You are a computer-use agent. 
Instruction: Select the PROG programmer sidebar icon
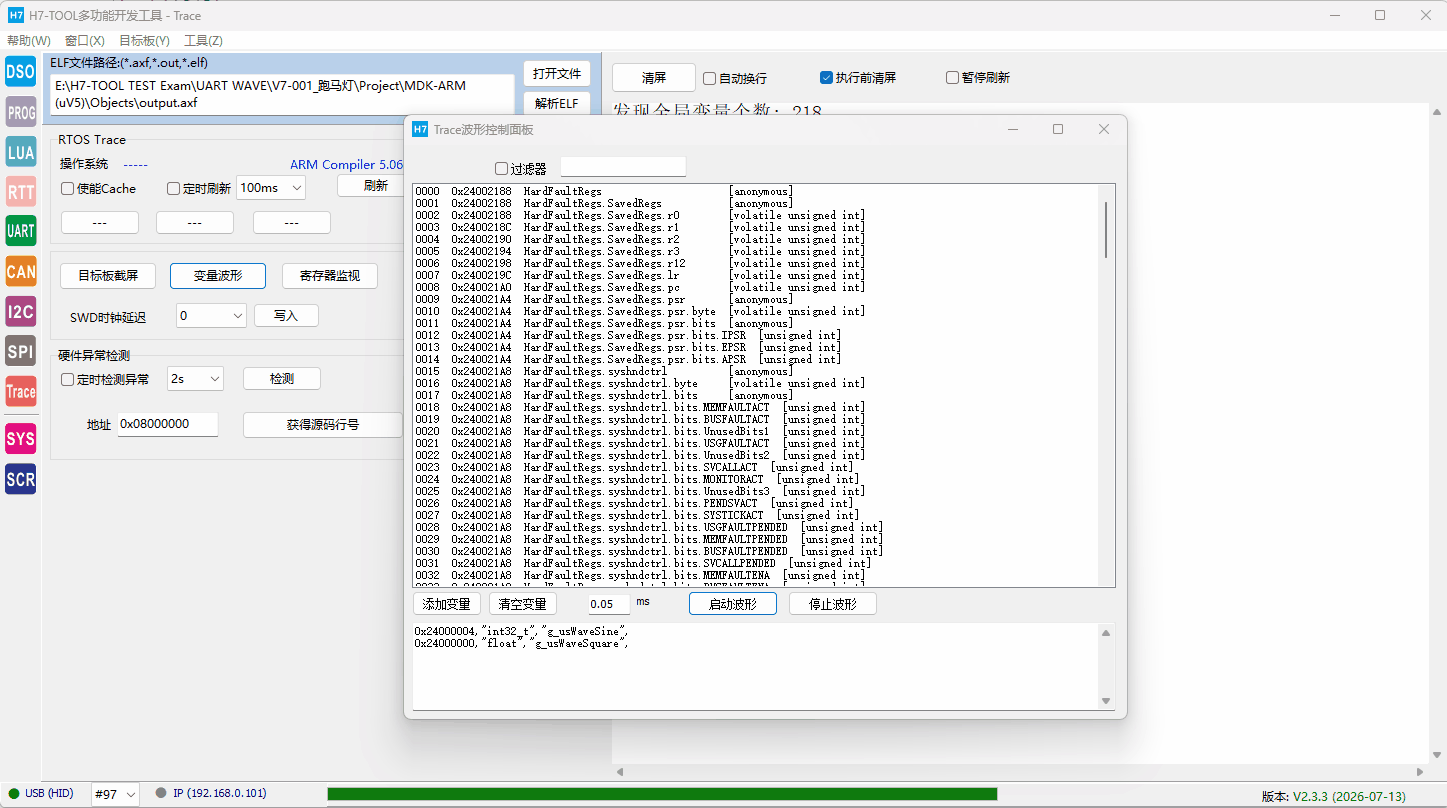coord(21,113)
